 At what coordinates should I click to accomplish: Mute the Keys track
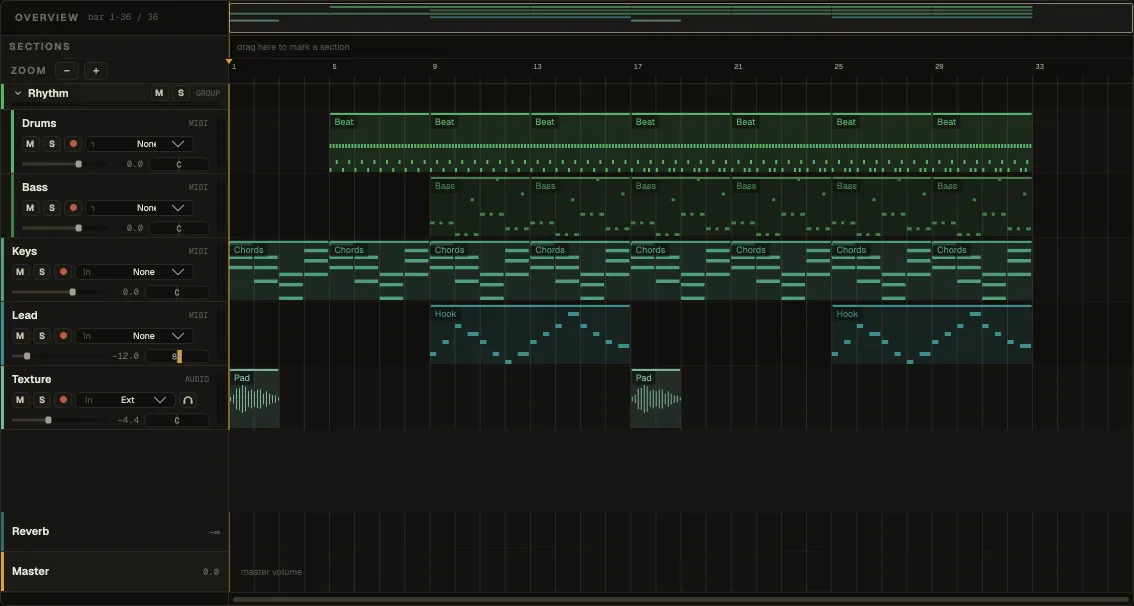point(20,272)
